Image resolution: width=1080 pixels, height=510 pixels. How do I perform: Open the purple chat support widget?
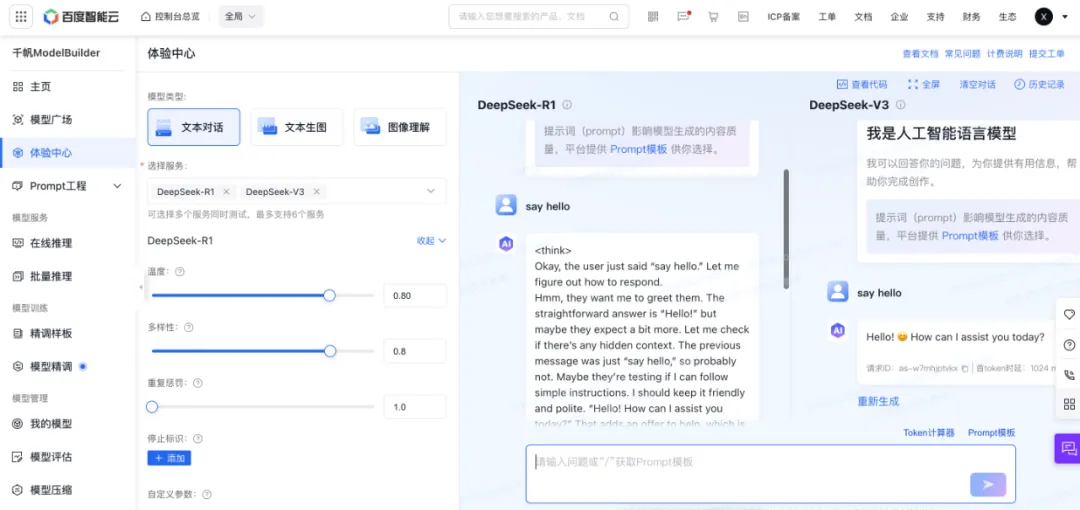click(x=1068, y=449)
